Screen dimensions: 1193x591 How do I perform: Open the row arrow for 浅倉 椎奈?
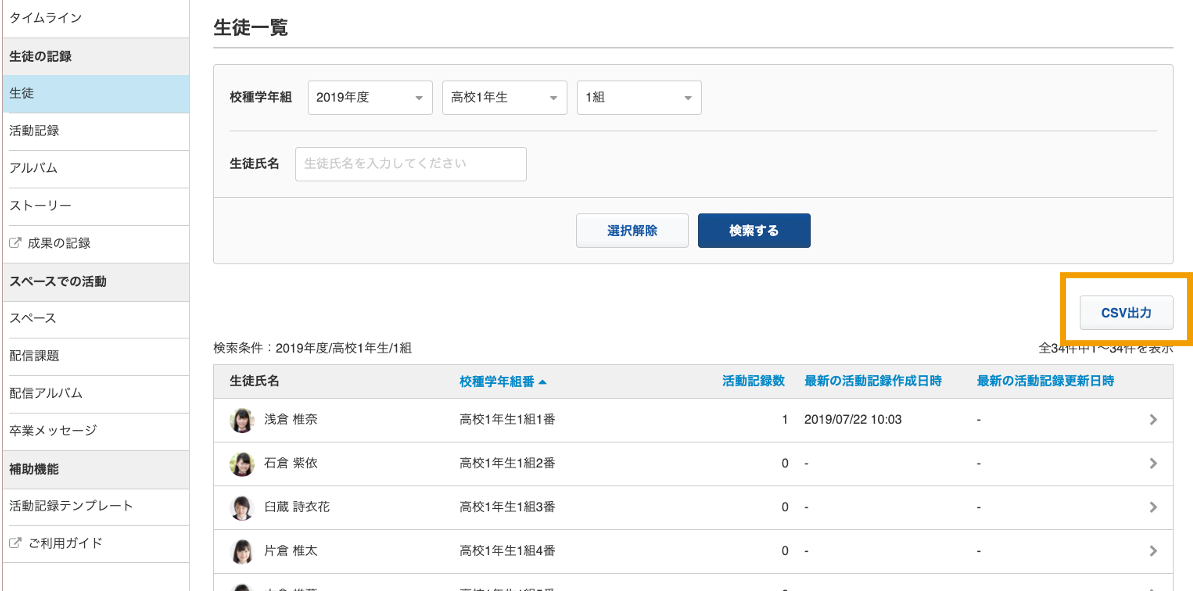click(1153, 419)
